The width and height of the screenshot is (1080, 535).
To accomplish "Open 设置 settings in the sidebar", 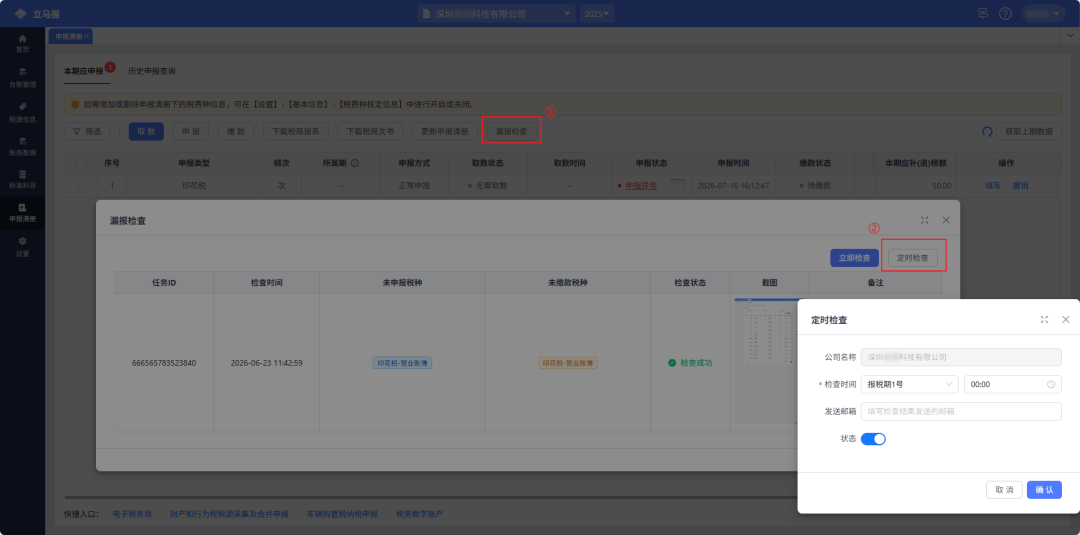I will (x=23, y=246).
